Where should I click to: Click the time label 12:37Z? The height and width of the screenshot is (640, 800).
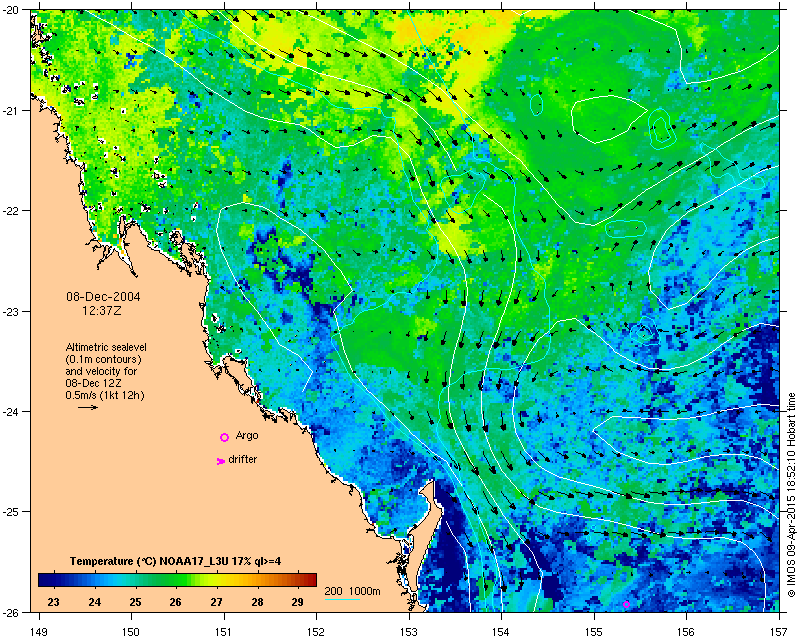(102, 310)
